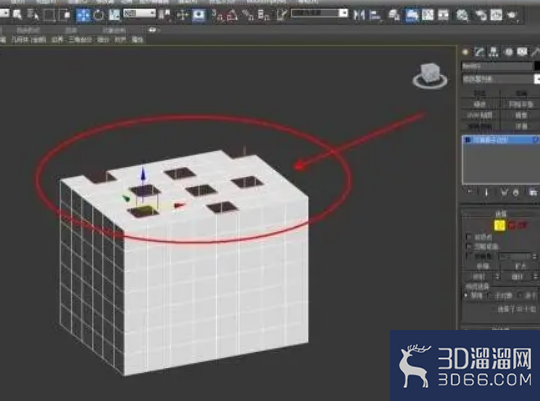Click the Use Pivot Point Center icon
This screenshot has height=401, width=540.
point(165,15)
